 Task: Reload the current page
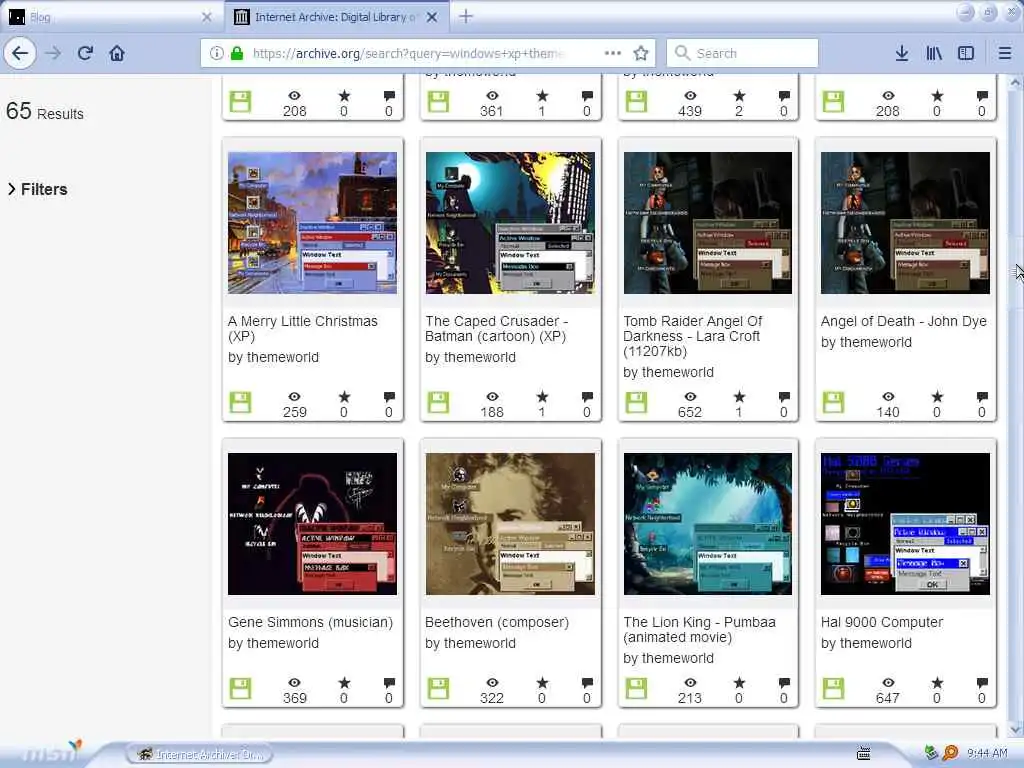[x=85, y=53]
